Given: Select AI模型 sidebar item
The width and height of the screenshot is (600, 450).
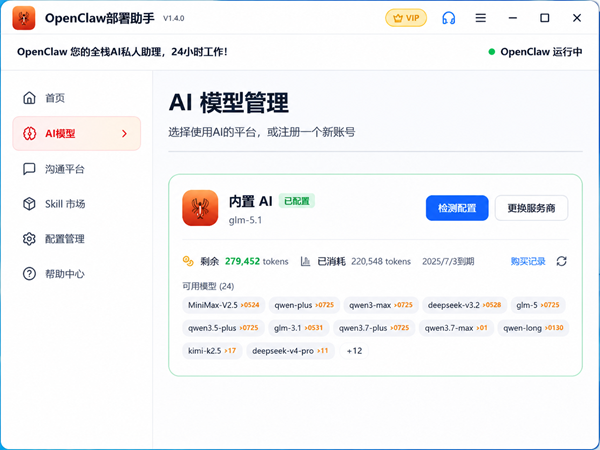Looking at the screenshot, I should point(77,134).
